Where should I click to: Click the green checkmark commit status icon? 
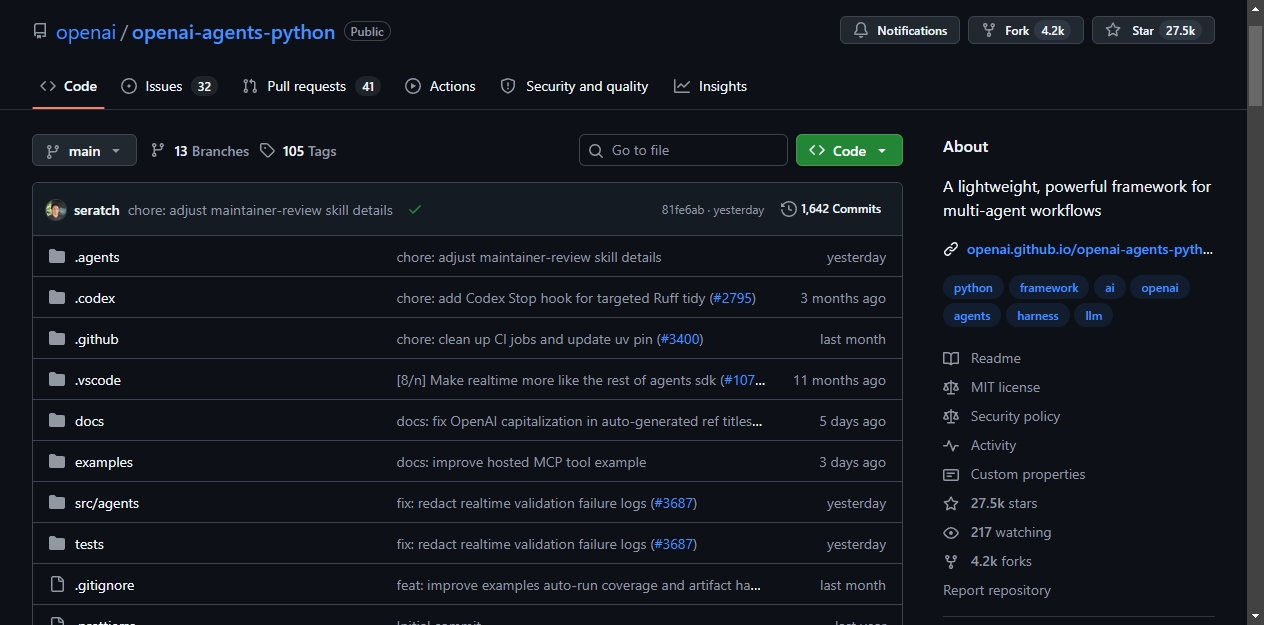415,209
